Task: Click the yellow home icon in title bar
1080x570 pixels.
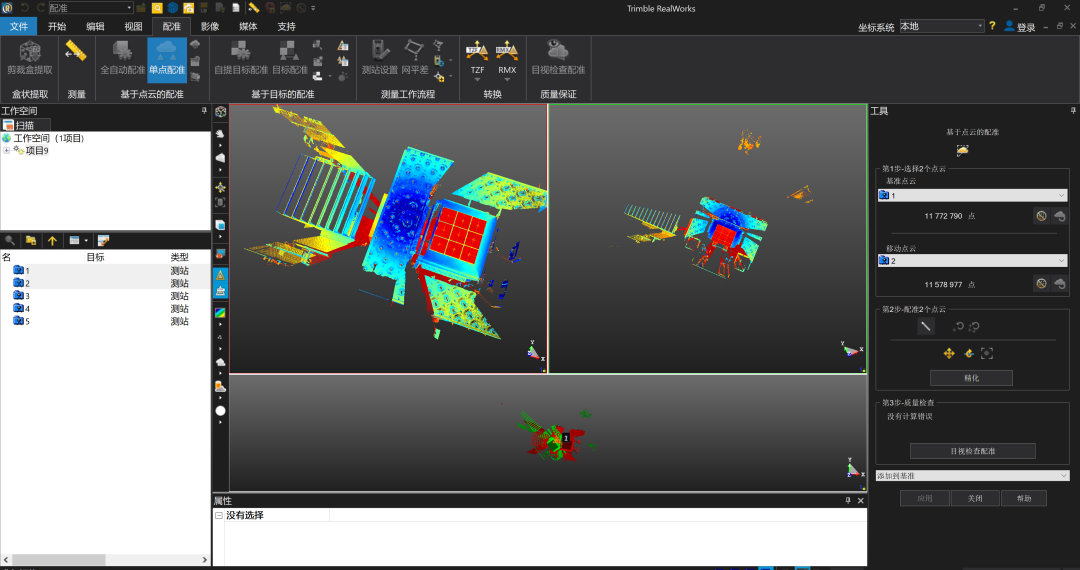Action: tap(188, 8)
